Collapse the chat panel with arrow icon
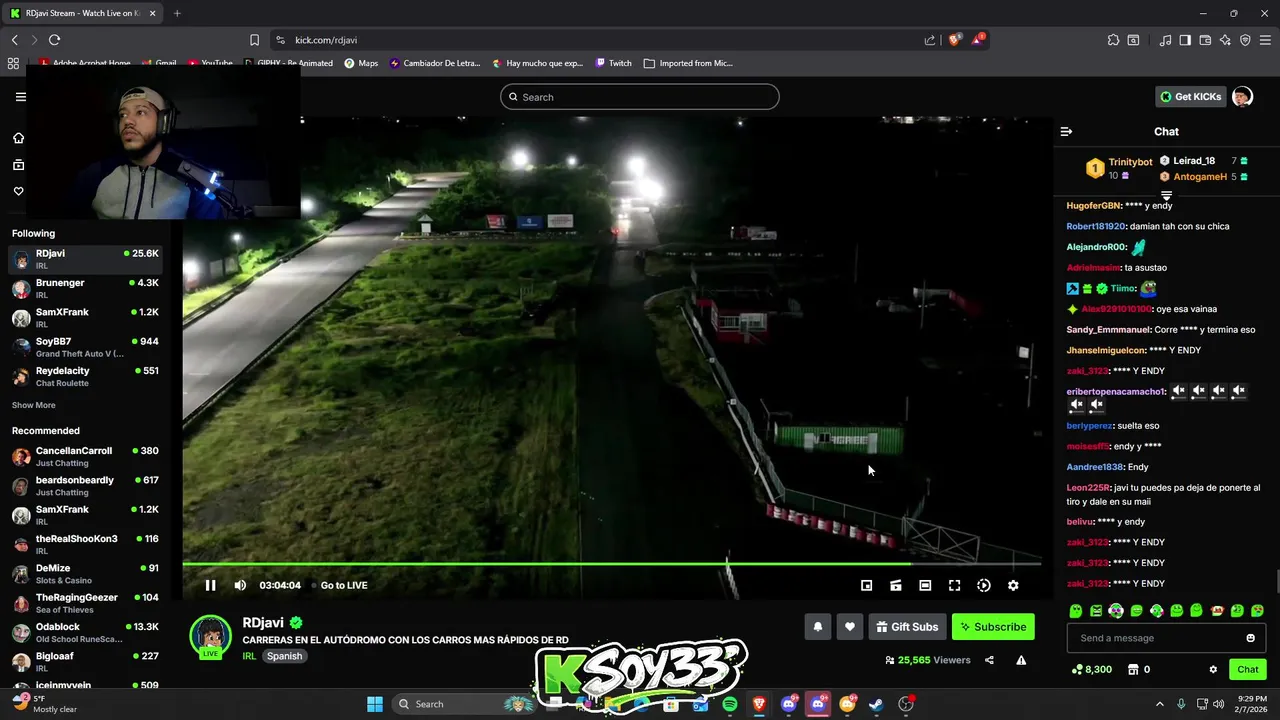Image resolution: width=1280 pixels, height=720 pixels. [1066, 131]
